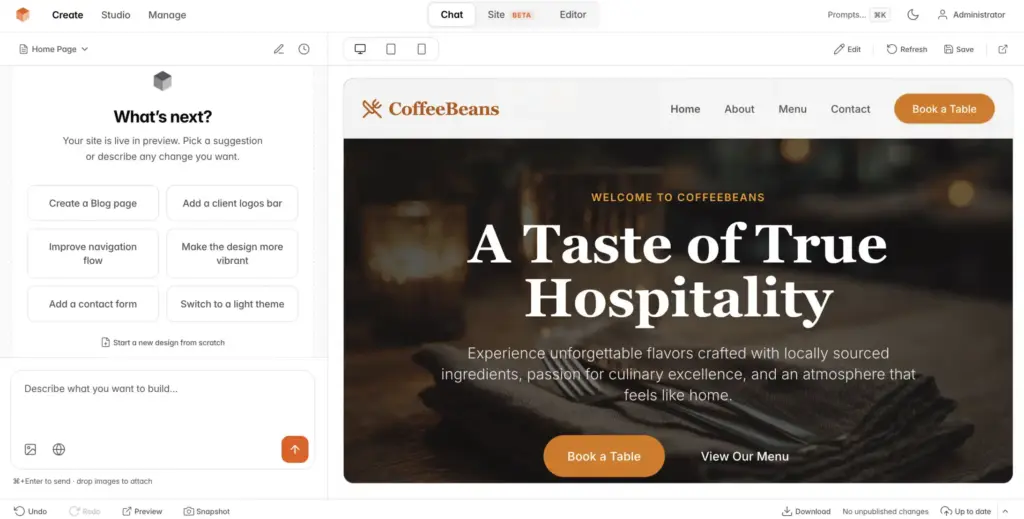Choose Improve navigation flow suggestion
This screenshot has height=519, width=1024.
tap(93, 253)
